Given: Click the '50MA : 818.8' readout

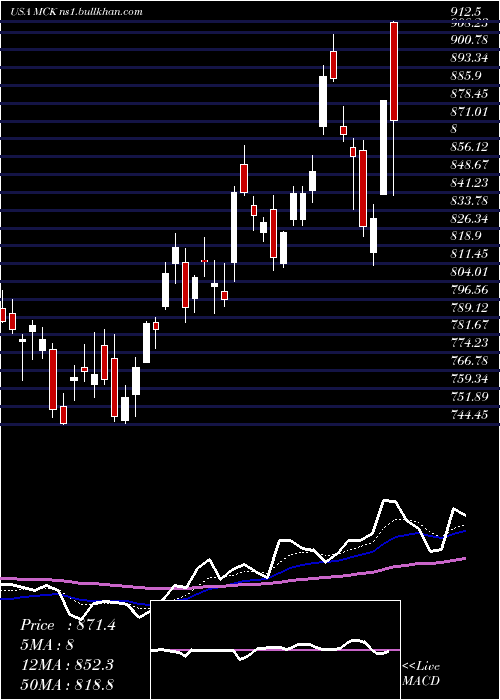Looking at the screenshot, I should pos(66,684).
